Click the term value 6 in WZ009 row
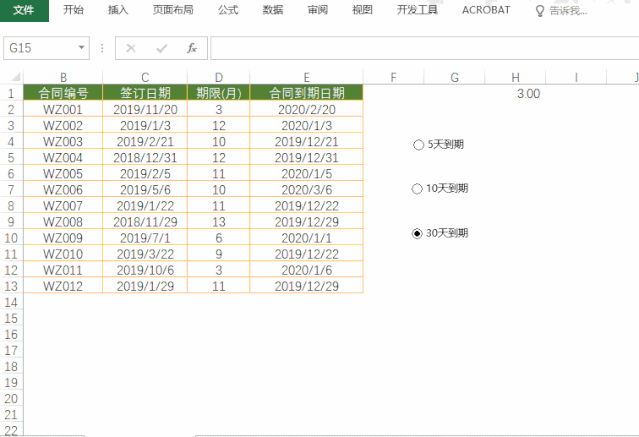The height and width of the screenshot is (437, 639). (x=219, y=238)
